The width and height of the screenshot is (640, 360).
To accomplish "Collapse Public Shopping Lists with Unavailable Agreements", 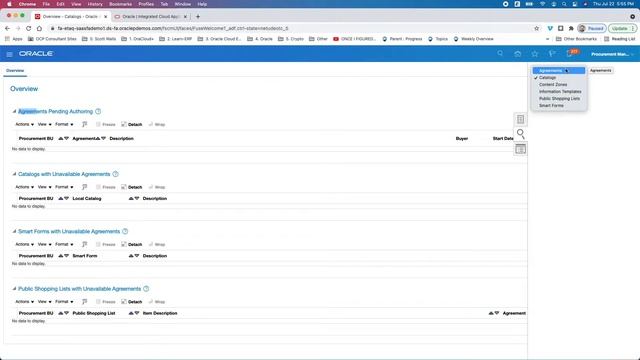I will tap(14, 289).
